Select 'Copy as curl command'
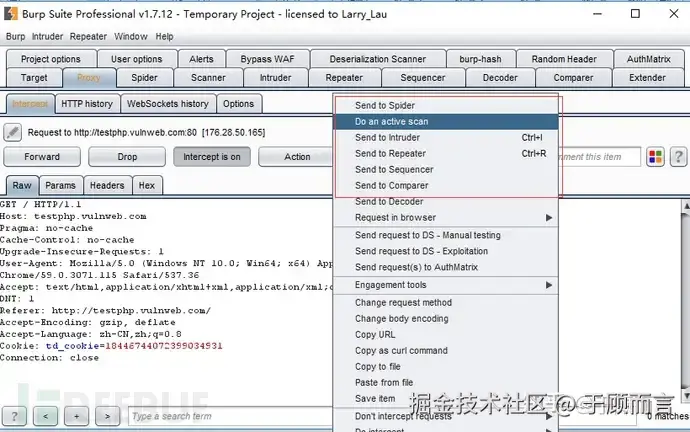 [445, 350]
